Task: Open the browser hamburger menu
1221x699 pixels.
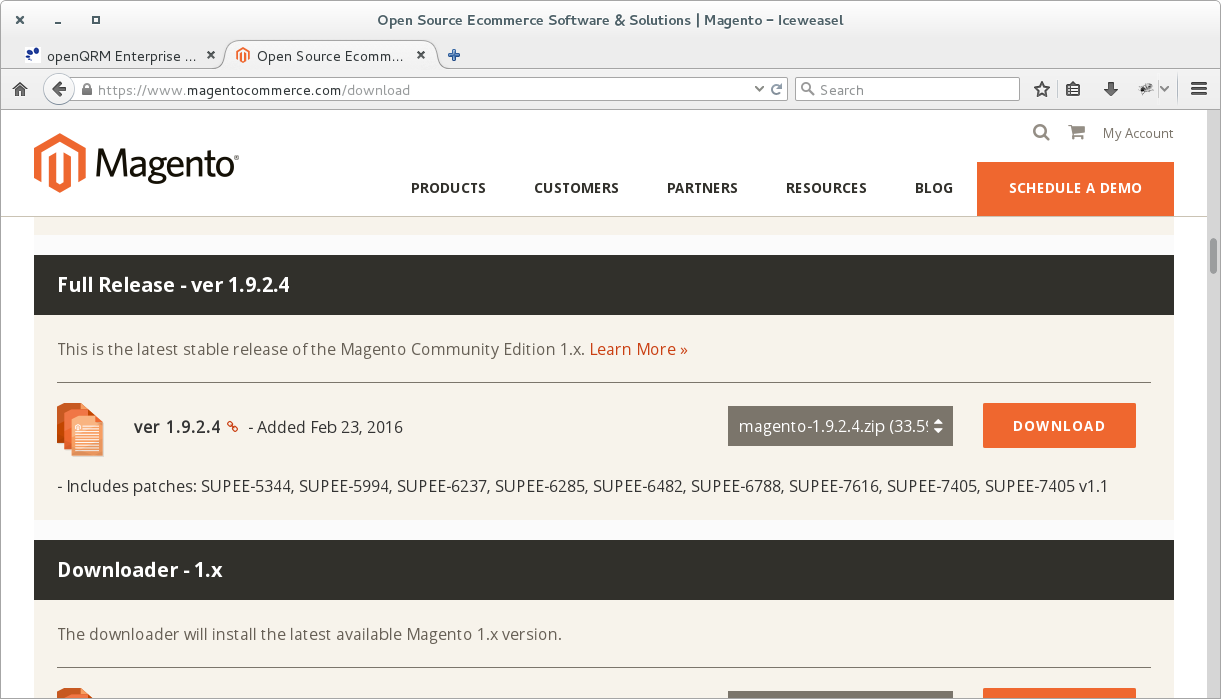Action: [1199, 89]
